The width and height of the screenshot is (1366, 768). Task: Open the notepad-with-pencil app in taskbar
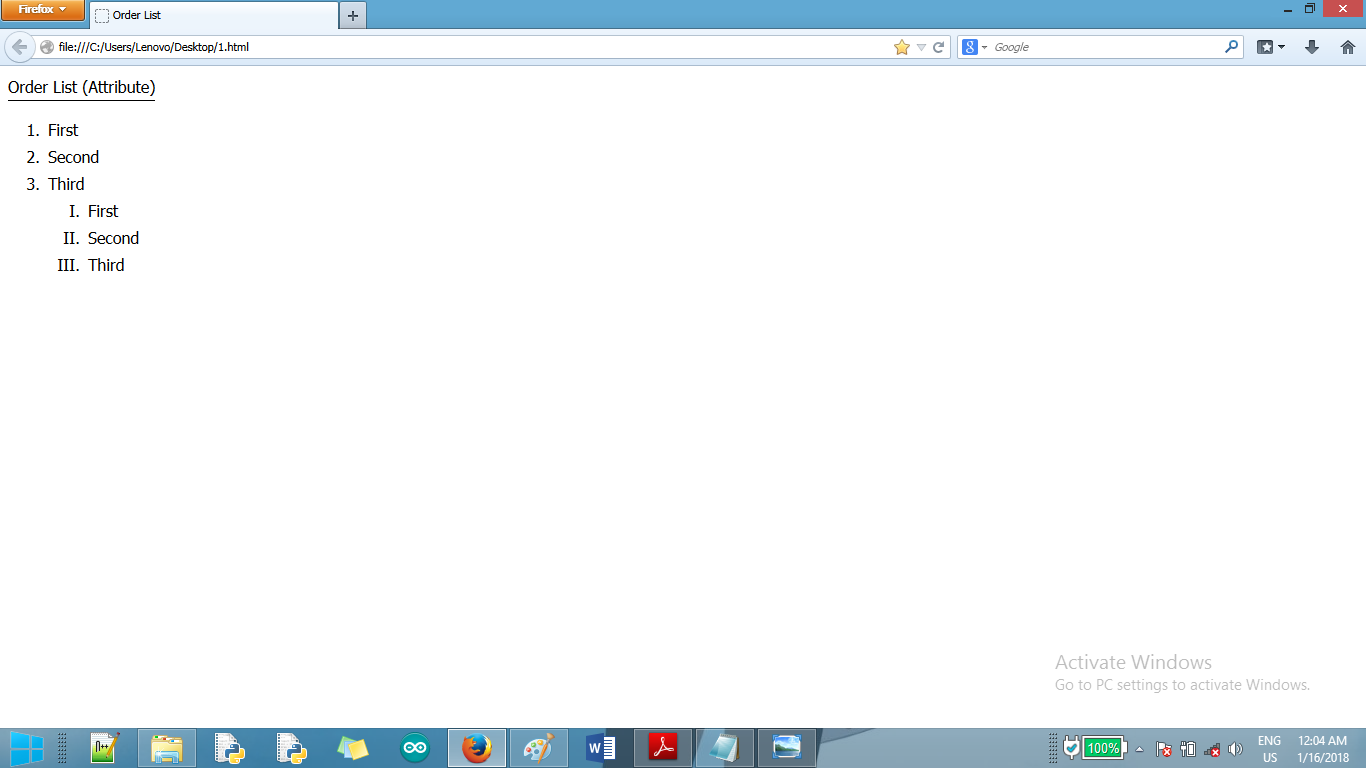point(105,748)
